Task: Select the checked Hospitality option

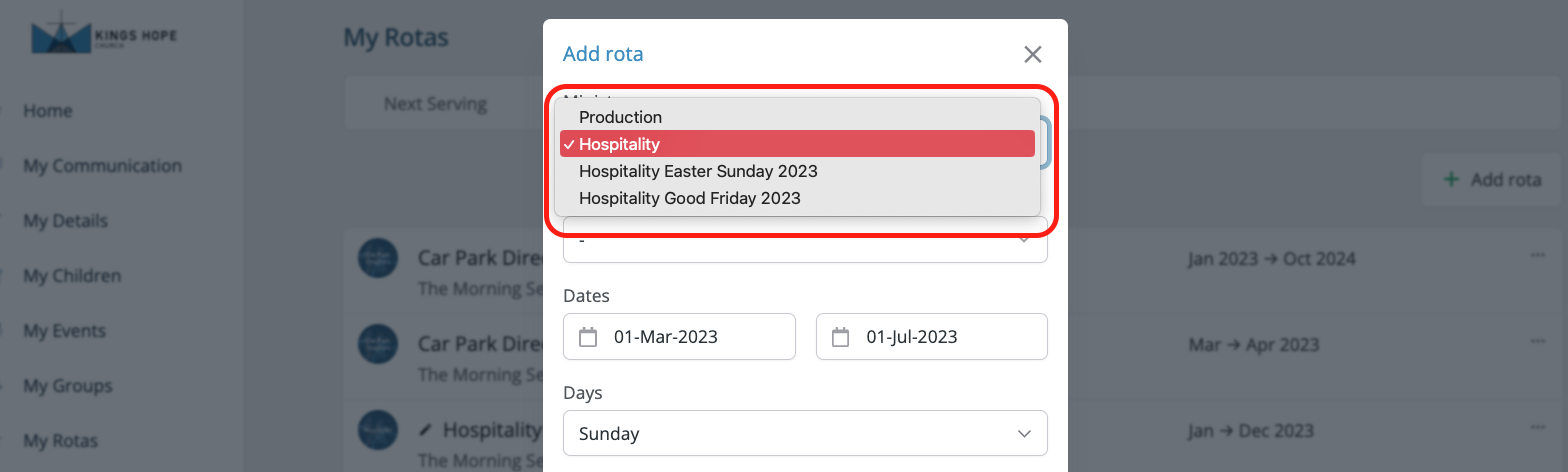Action: click(x=619, y=144)
